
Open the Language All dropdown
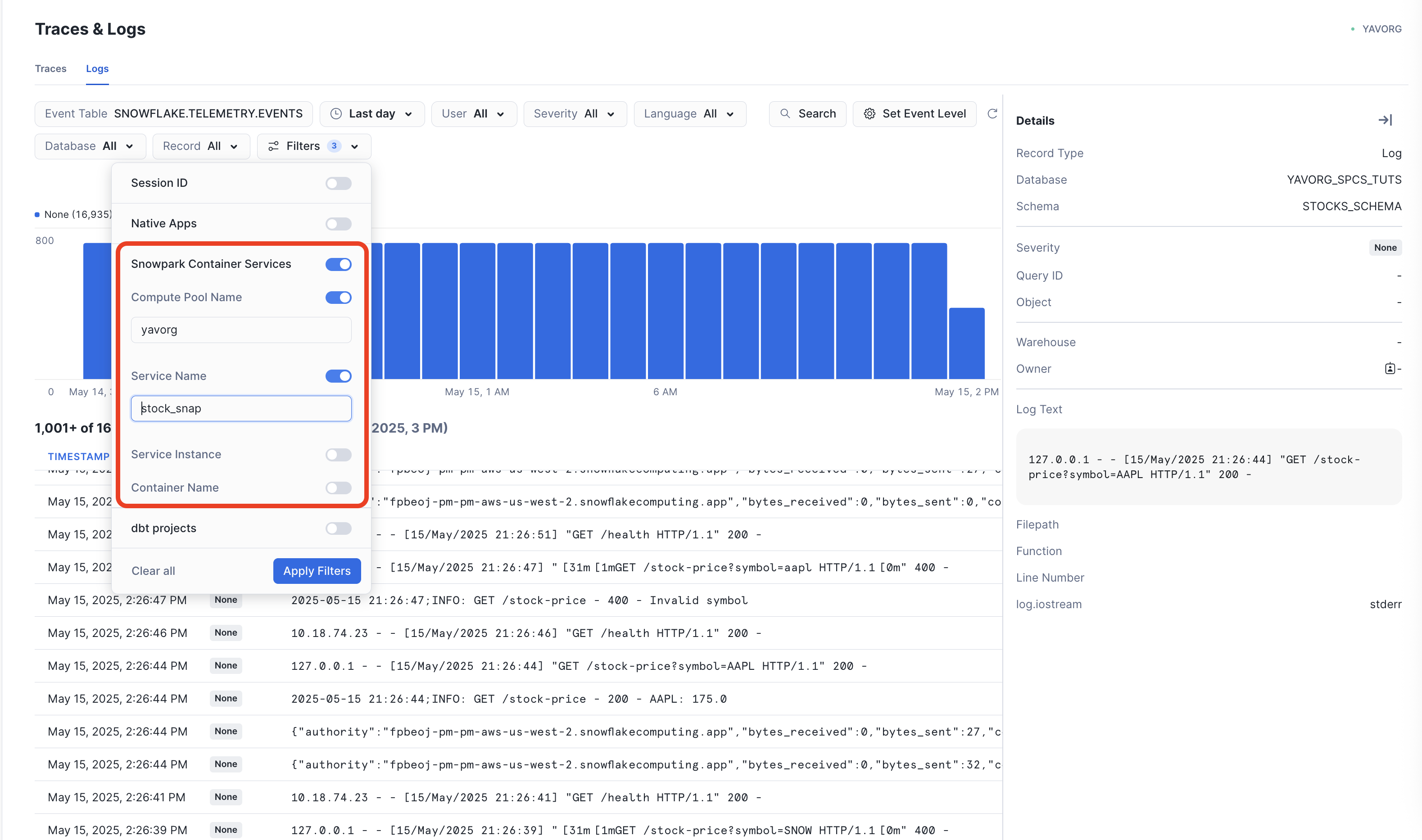tap(689, 114)
